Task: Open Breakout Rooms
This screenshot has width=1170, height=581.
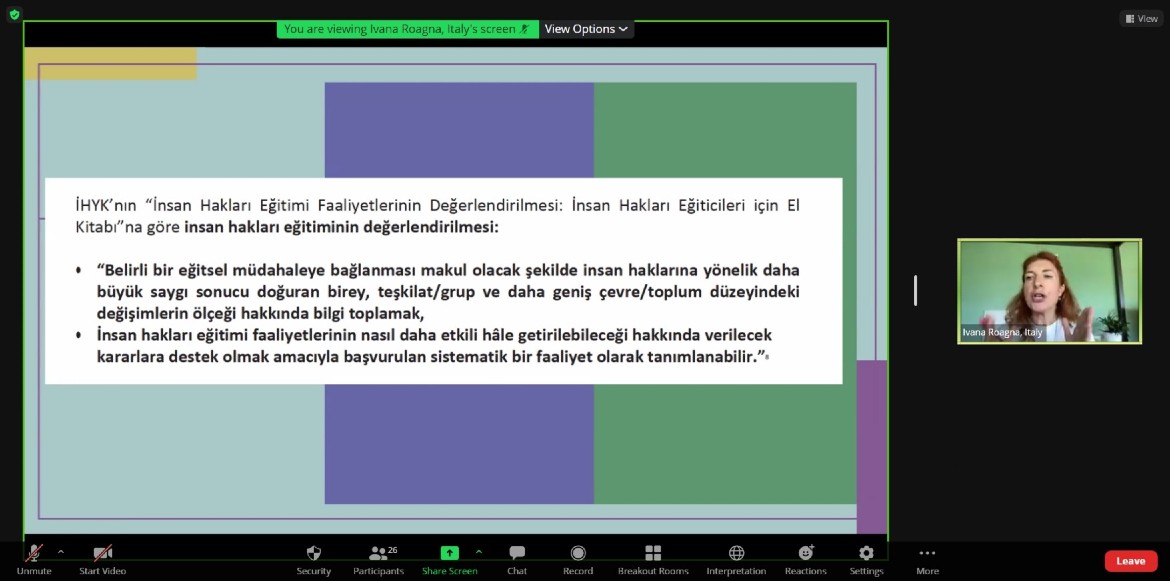Action: (x=653, y=559)
